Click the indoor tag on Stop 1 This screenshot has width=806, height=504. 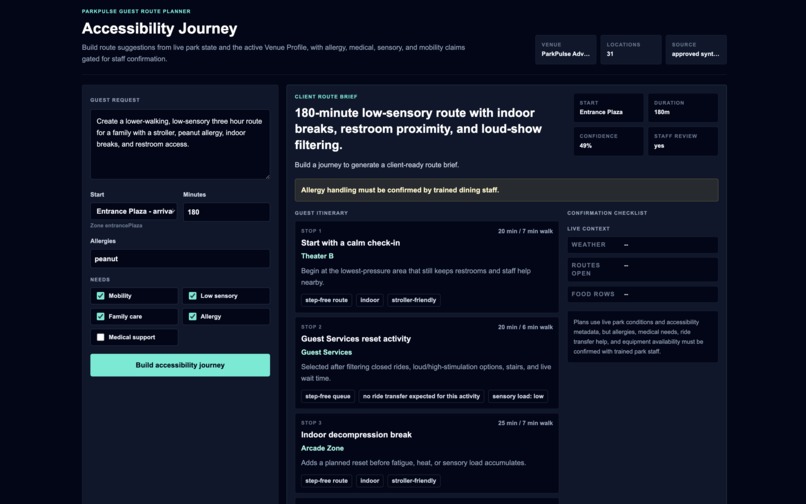click(x=370, y=300)
